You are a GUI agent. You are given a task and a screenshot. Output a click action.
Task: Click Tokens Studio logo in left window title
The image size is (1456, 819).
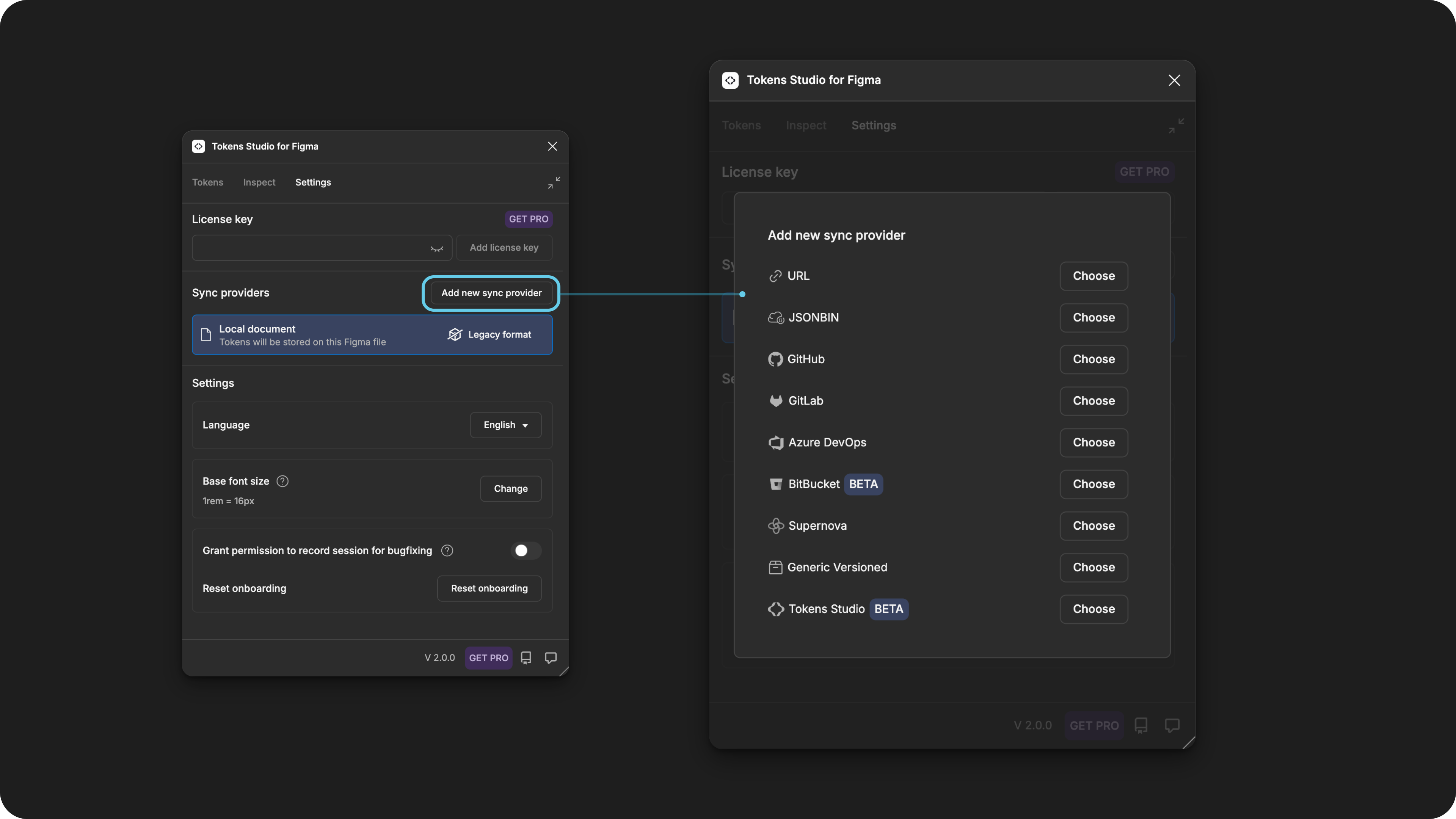coord(198,146)
